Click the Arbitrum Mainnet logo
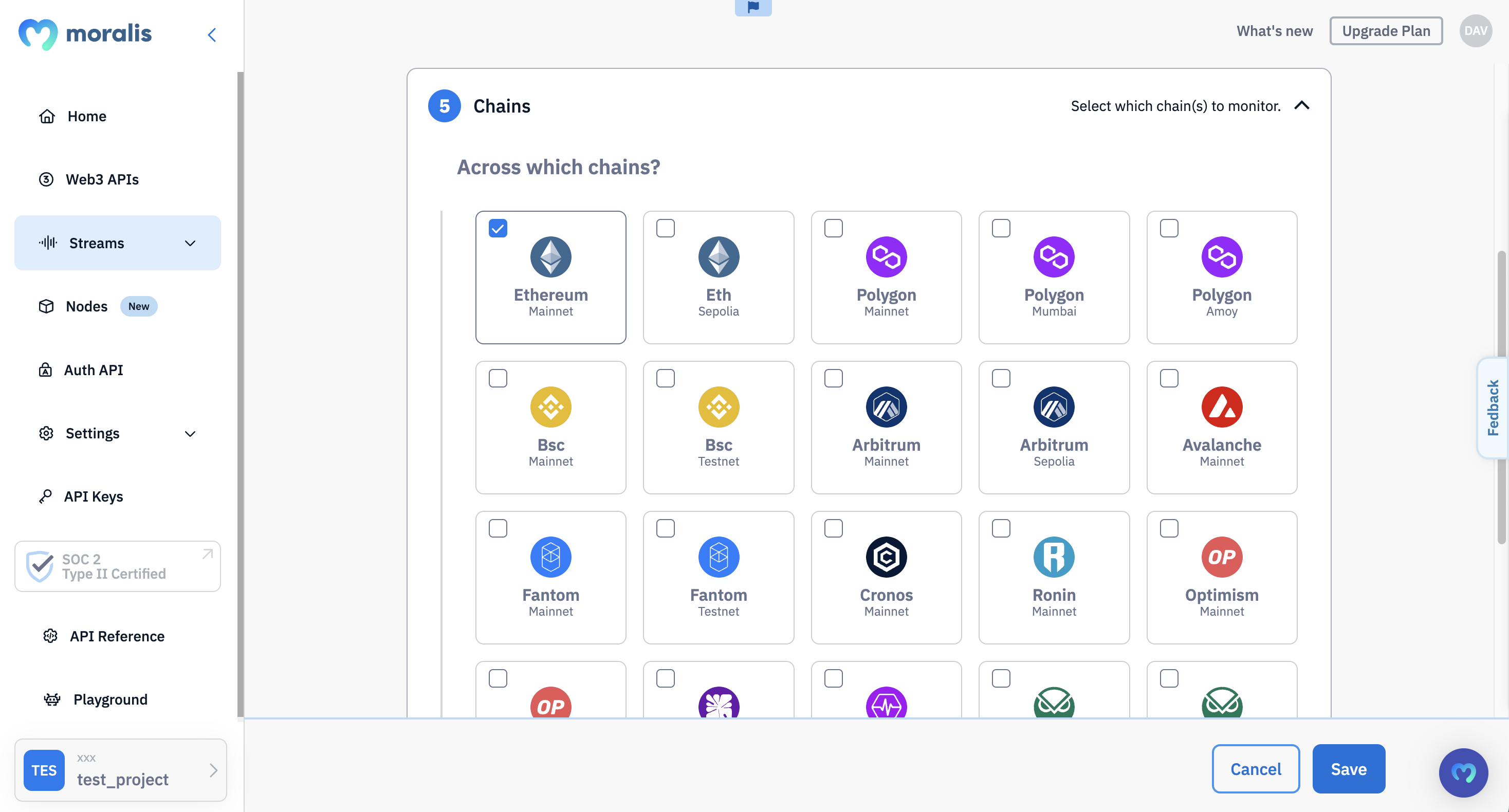This screenshot has width=1509, height=812. pyautogui.click(x=886, y=407)
